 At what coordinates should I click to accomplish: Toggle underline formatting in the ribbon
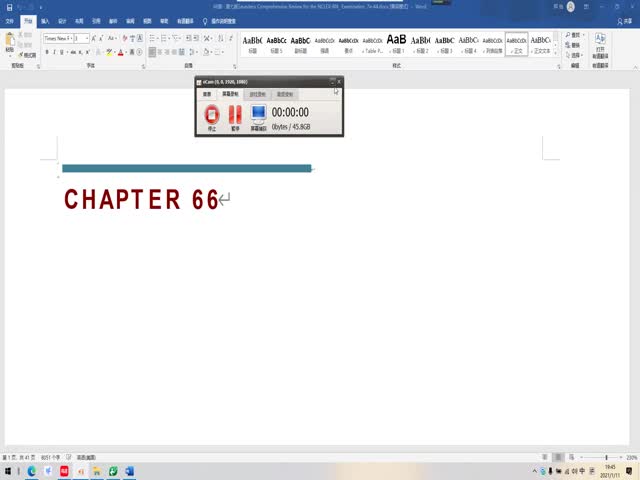click(63, 51)
